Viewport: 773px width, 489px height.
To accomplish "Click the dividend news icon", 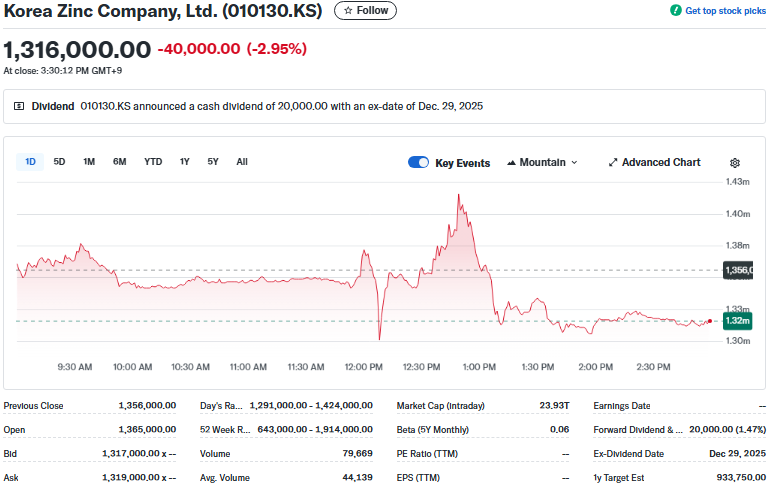I will coord(19,106).
